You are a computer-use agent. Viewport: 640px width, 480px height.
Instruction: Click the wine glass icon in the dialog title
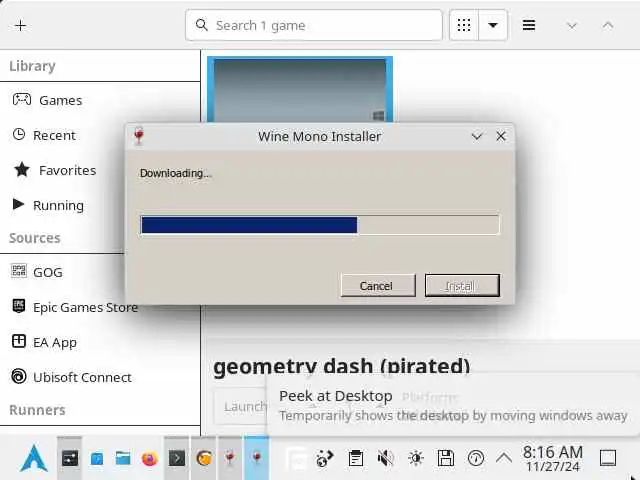pos(139,136)
